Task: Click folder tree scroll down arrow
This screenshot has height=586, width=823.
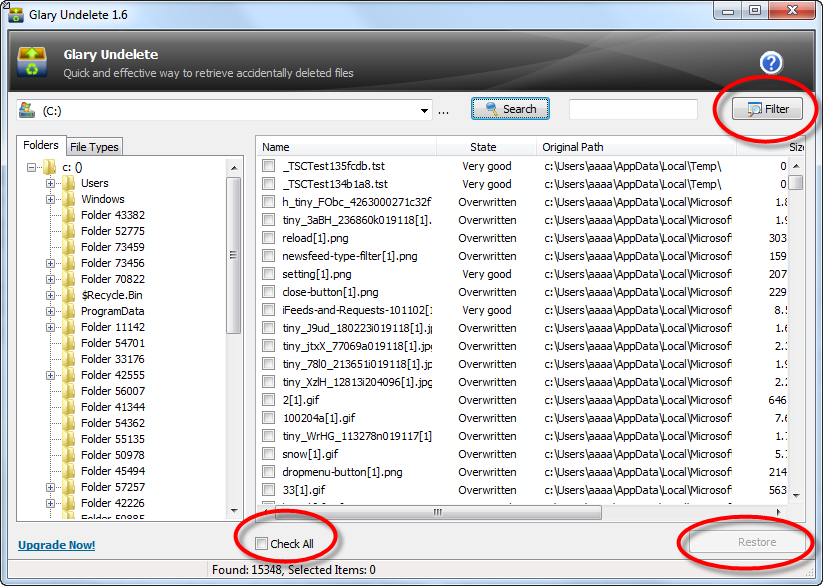Action: coord(234,510)
